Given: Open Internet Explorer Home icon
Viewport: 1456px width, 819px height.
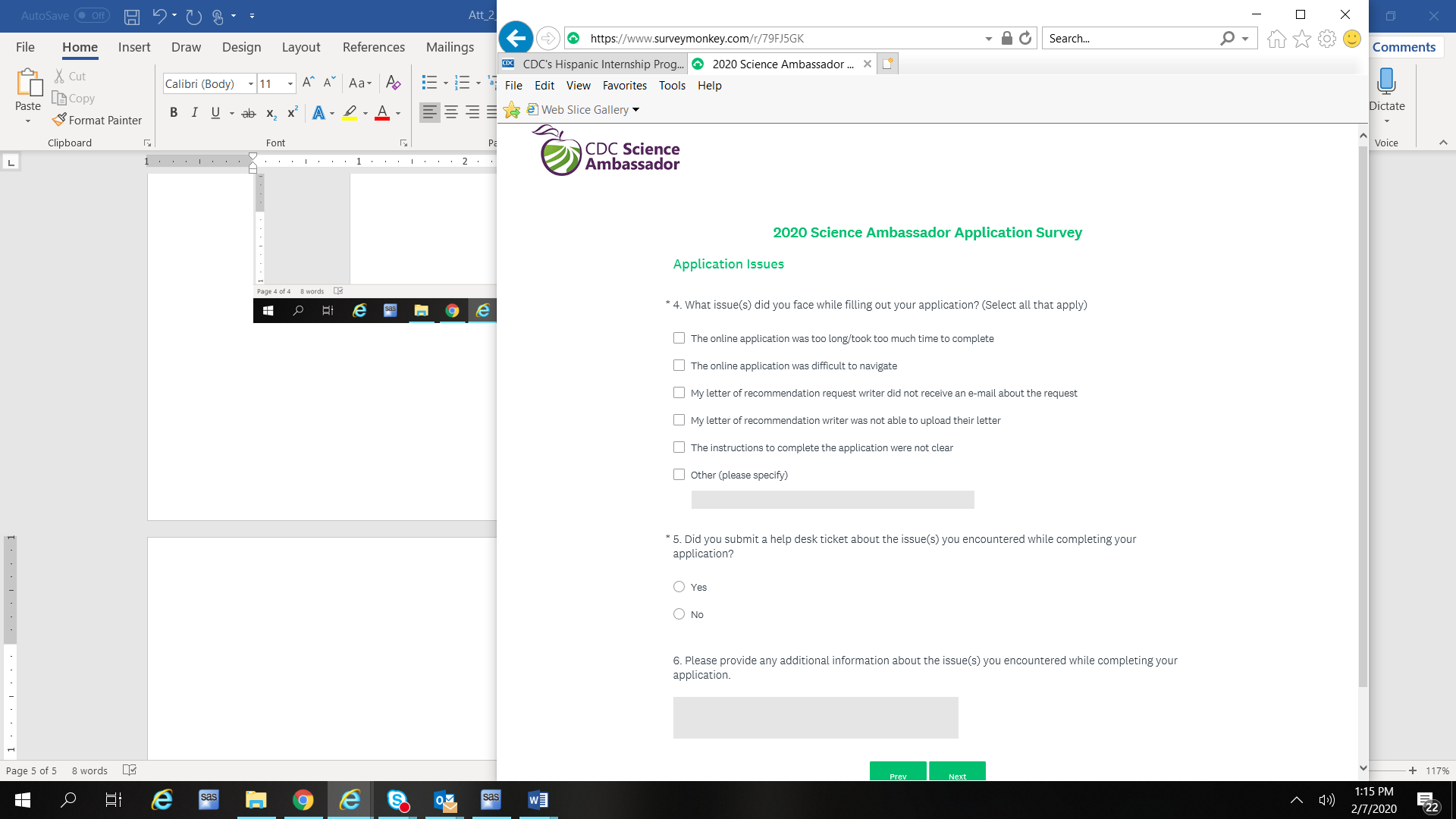Looking at the screenshot, I should [x=1276, y=39].
